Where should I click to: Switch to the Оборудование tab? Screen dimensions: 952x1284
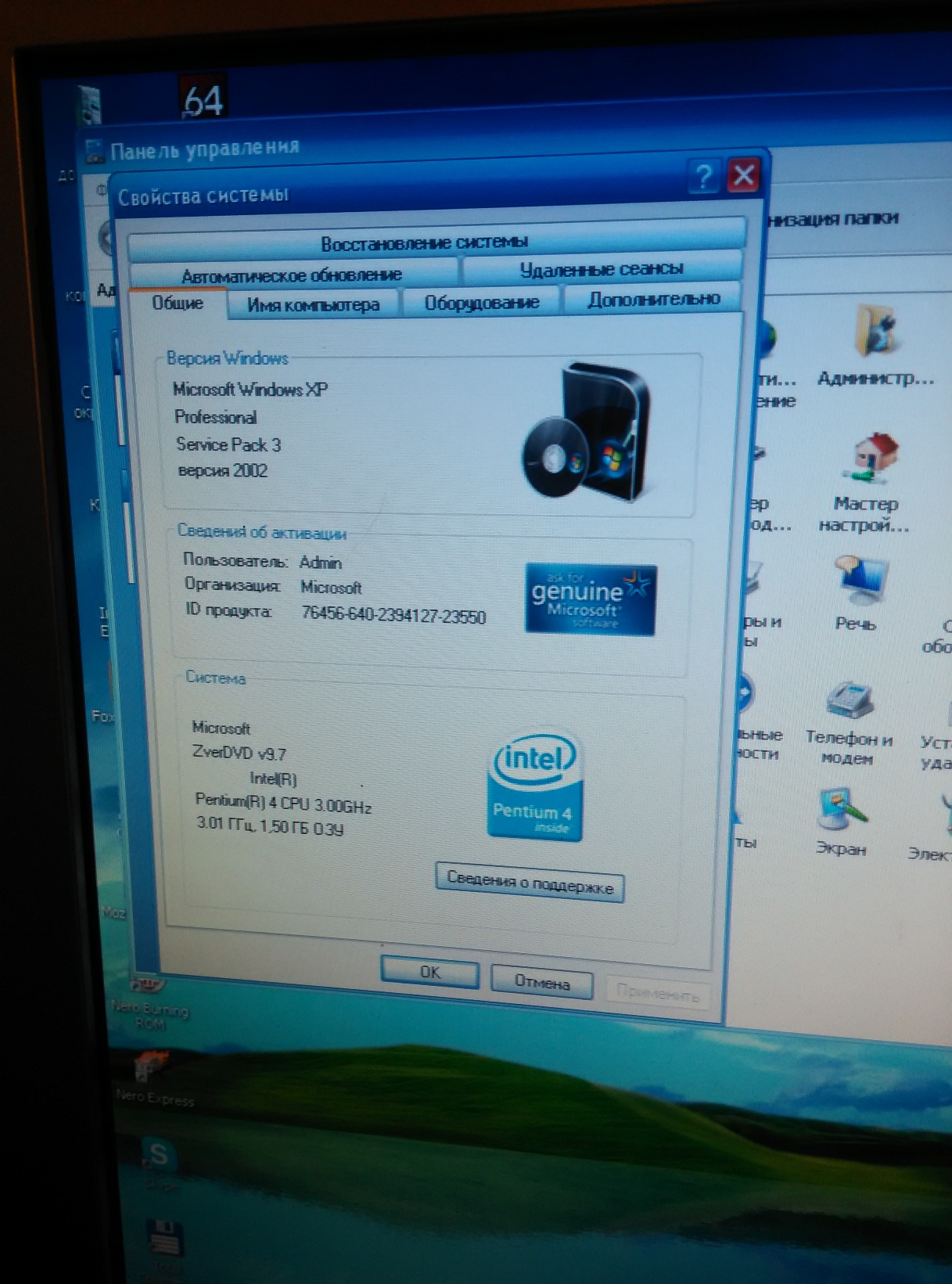(481, 302)
